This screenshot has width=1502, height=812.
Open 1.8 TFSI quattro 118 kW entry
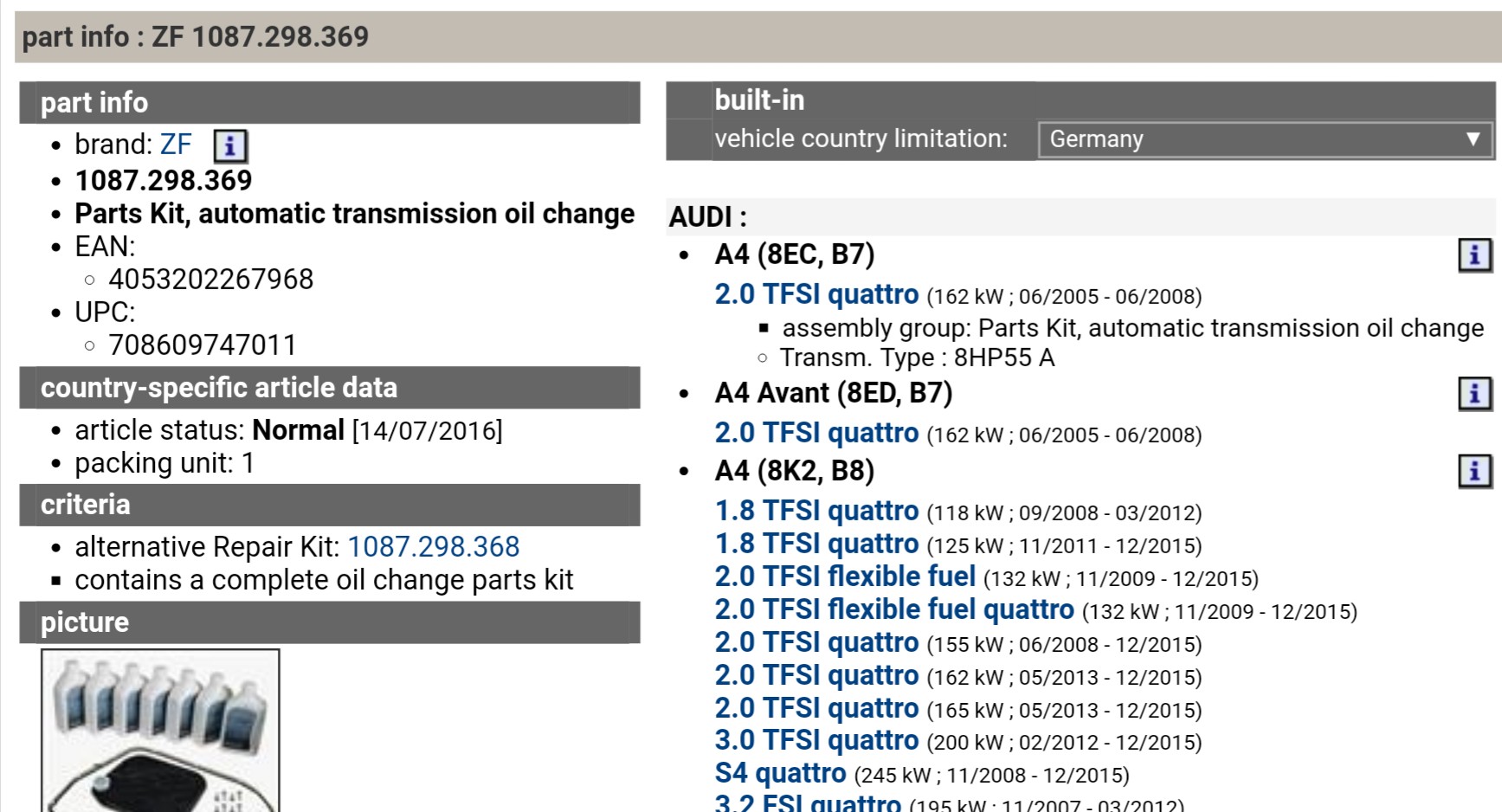click(815, 512)
